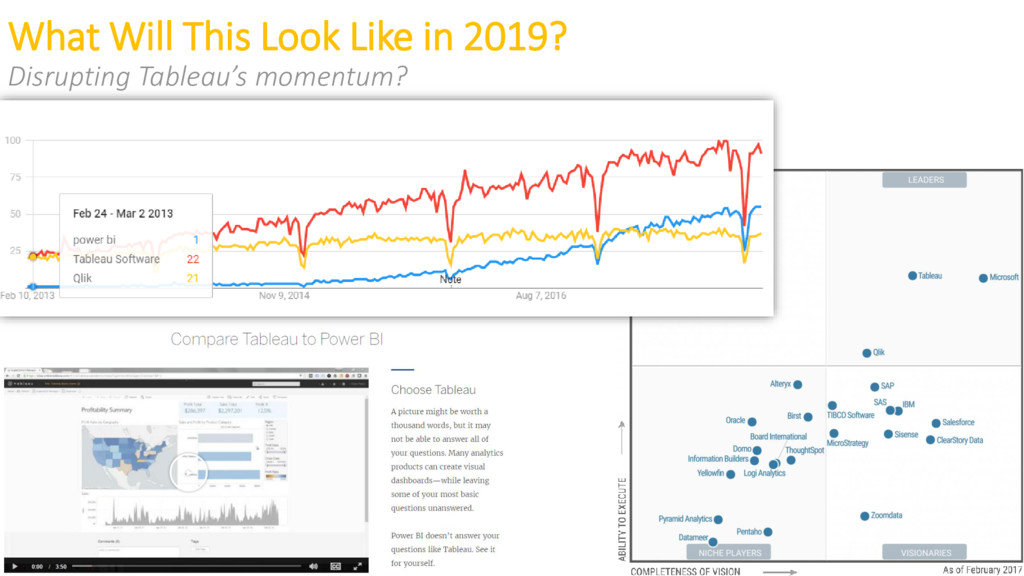Click the Zoomdata dot in the quadrant
Image resolution: width=1024 pixels, height=576 pixels.
tap(864, 517)
